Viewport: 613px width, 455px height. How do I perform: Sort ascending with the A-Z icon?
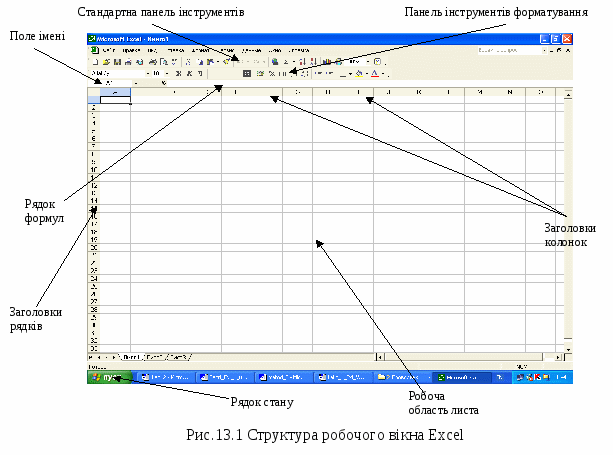pyautogui.click(x=302, y=62)
